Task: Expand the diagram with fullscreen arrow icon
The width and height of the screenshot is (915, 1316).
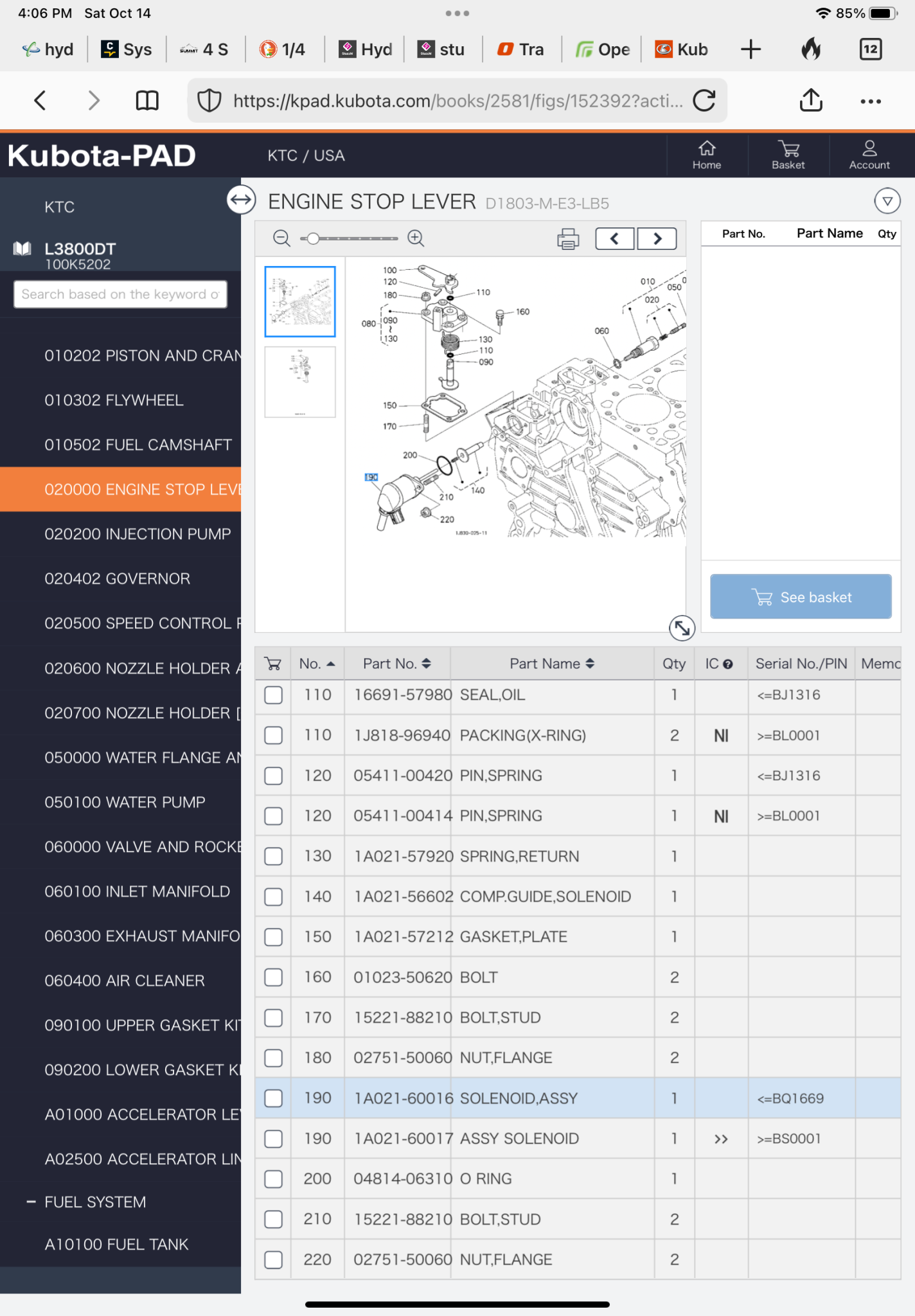Action: 681,628
